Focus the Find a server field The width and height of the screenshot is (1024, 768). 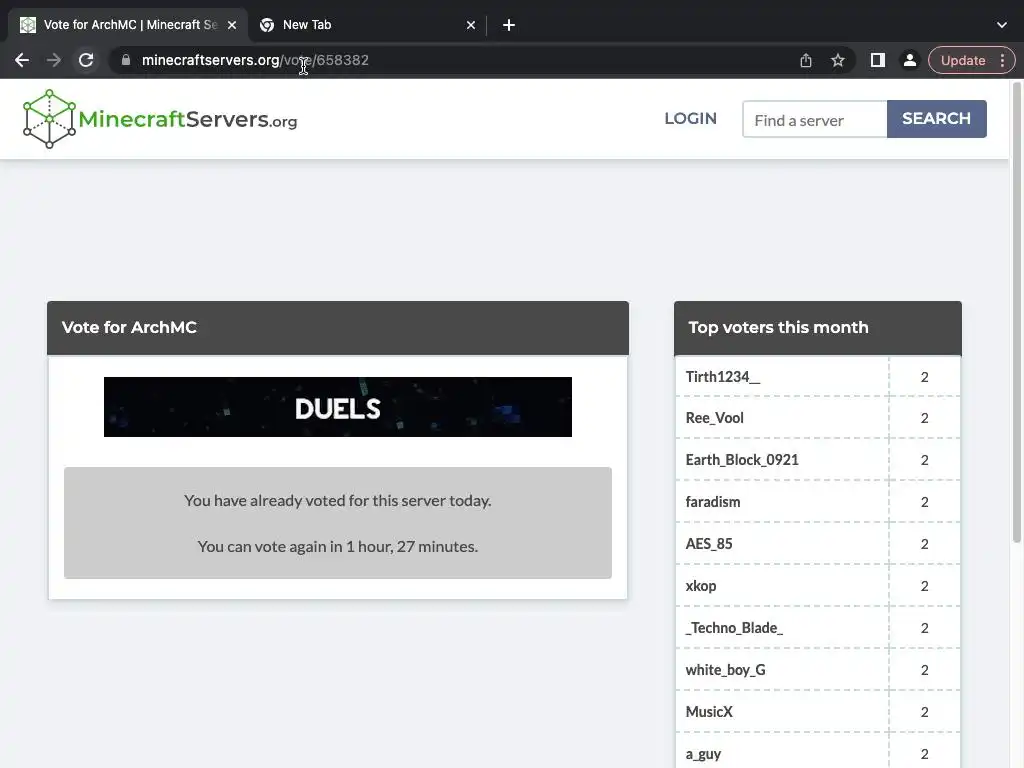pos(814,119)
